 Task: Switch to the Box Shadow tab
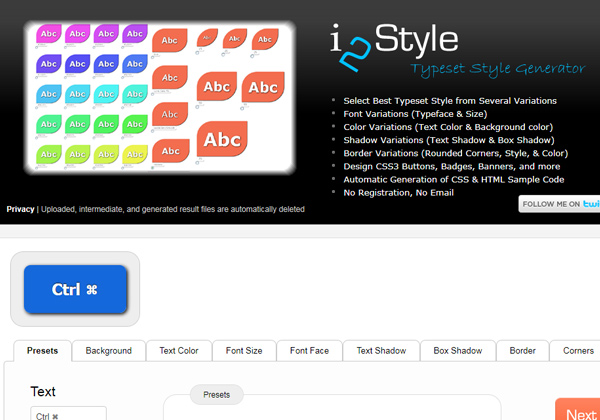pyautogui.click(x=458, y=351)
